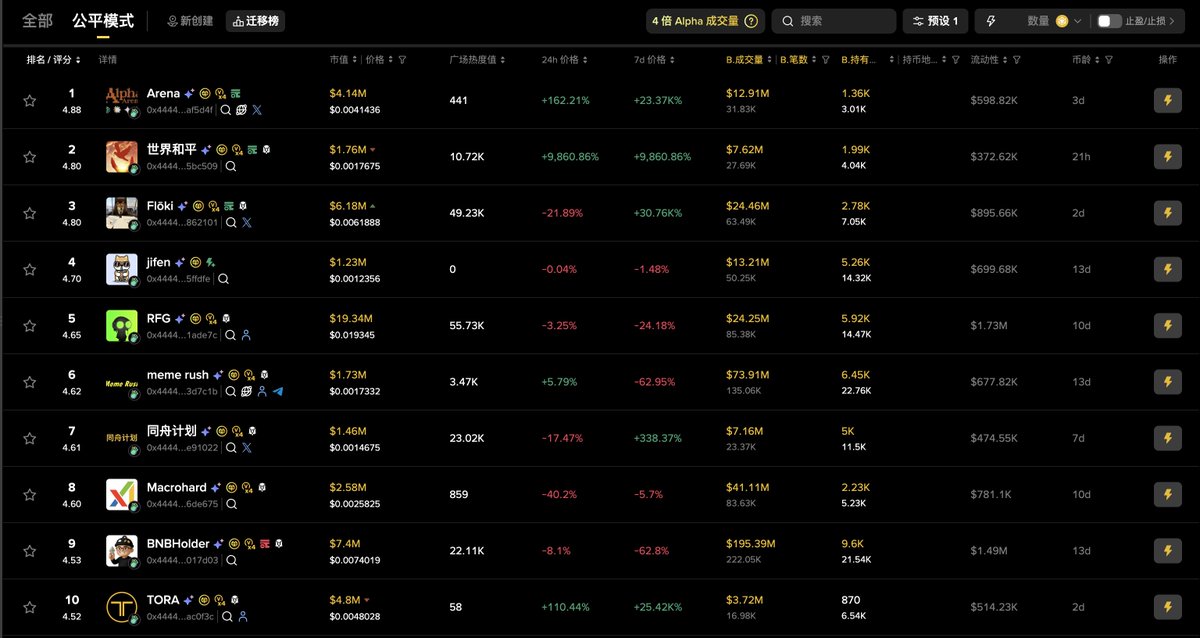Click the BNBHolder token name

(178, 544)
